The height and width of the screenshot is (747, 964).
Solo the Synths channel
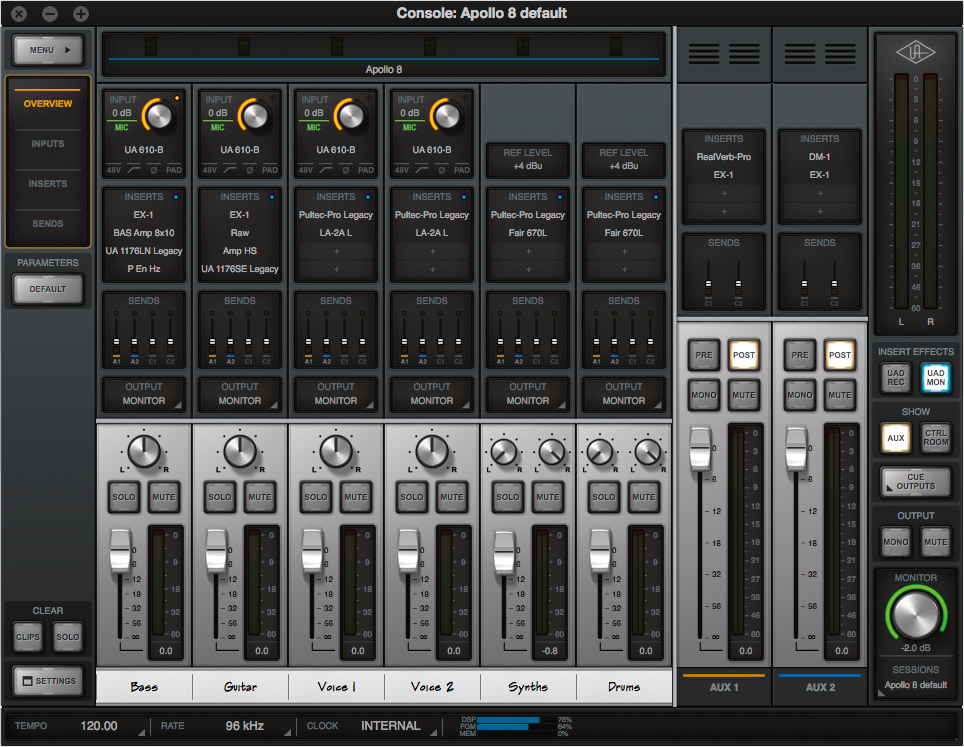[507, 497]
